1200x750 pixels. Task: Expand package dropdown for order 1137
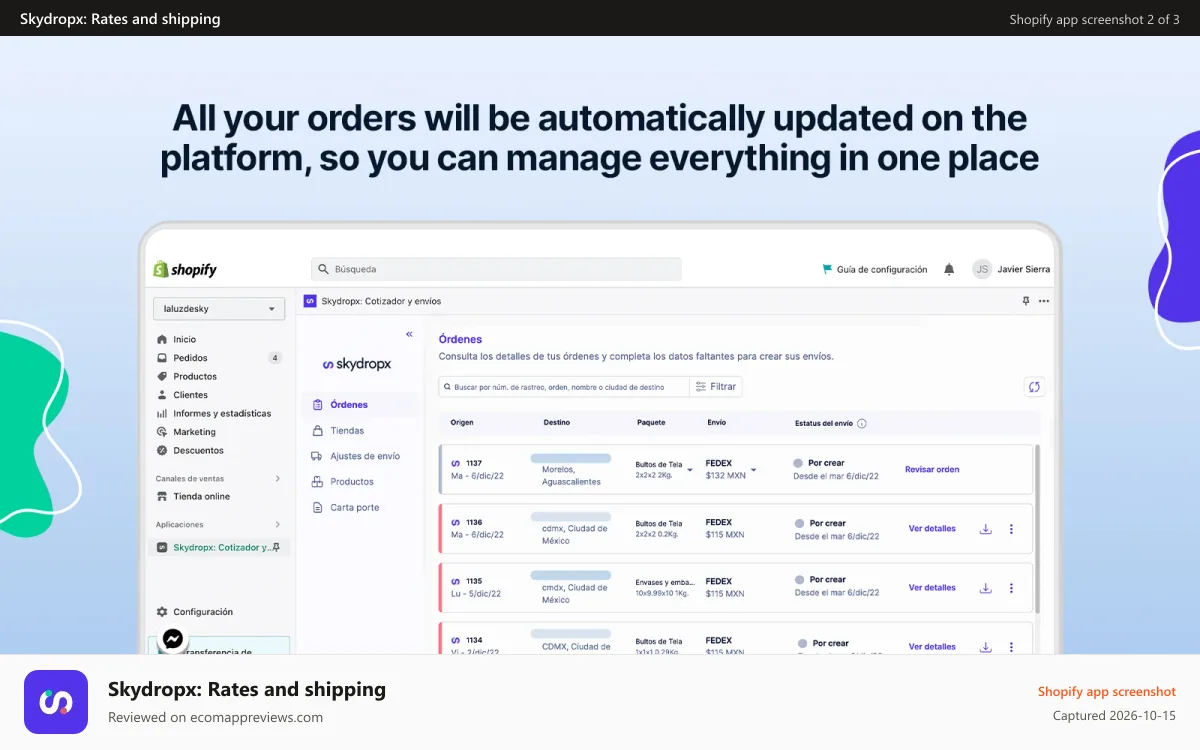(x=690, y=470)
